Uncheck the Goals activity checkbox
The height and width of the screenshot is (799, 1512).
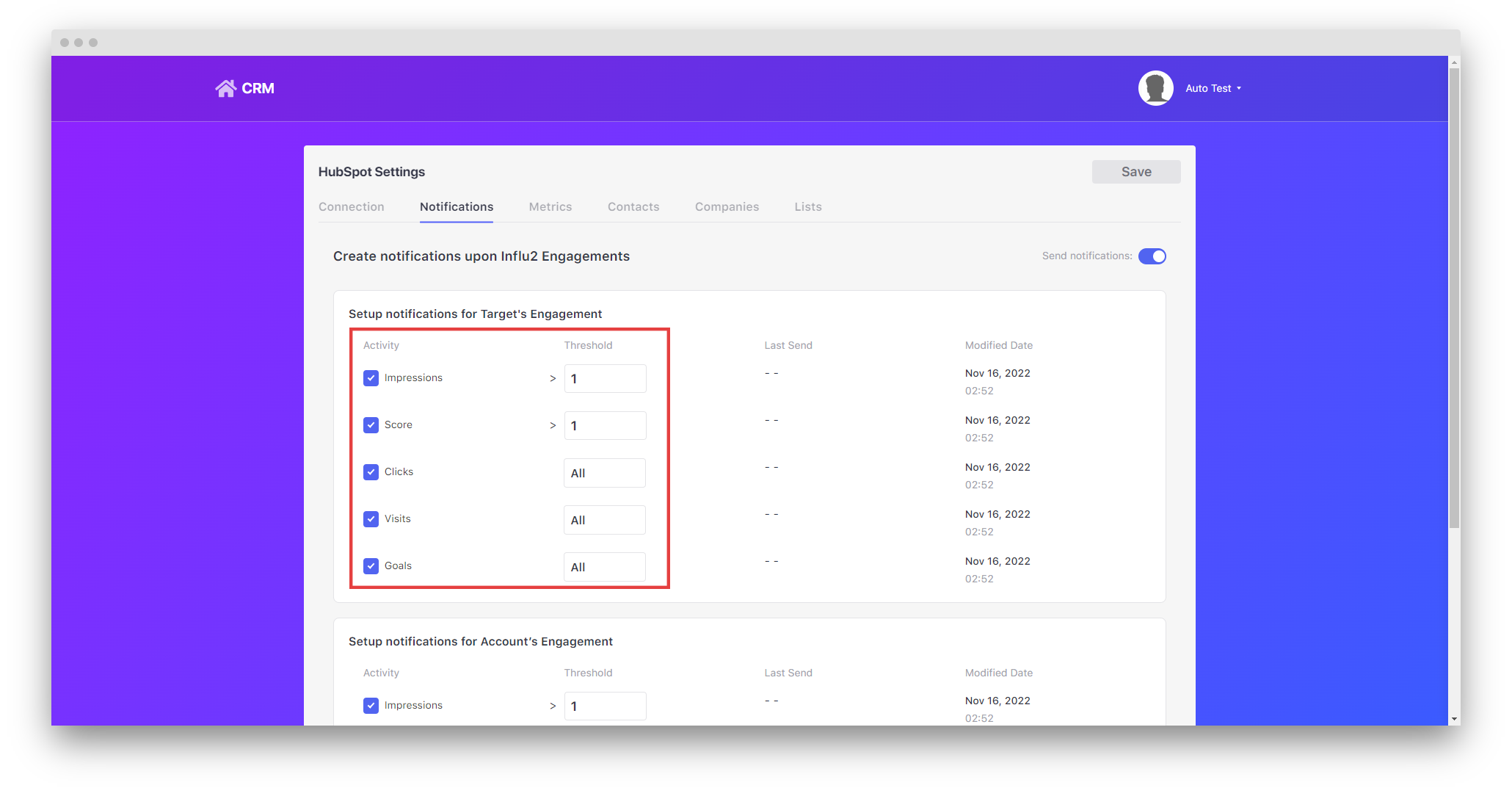point(371,565)
